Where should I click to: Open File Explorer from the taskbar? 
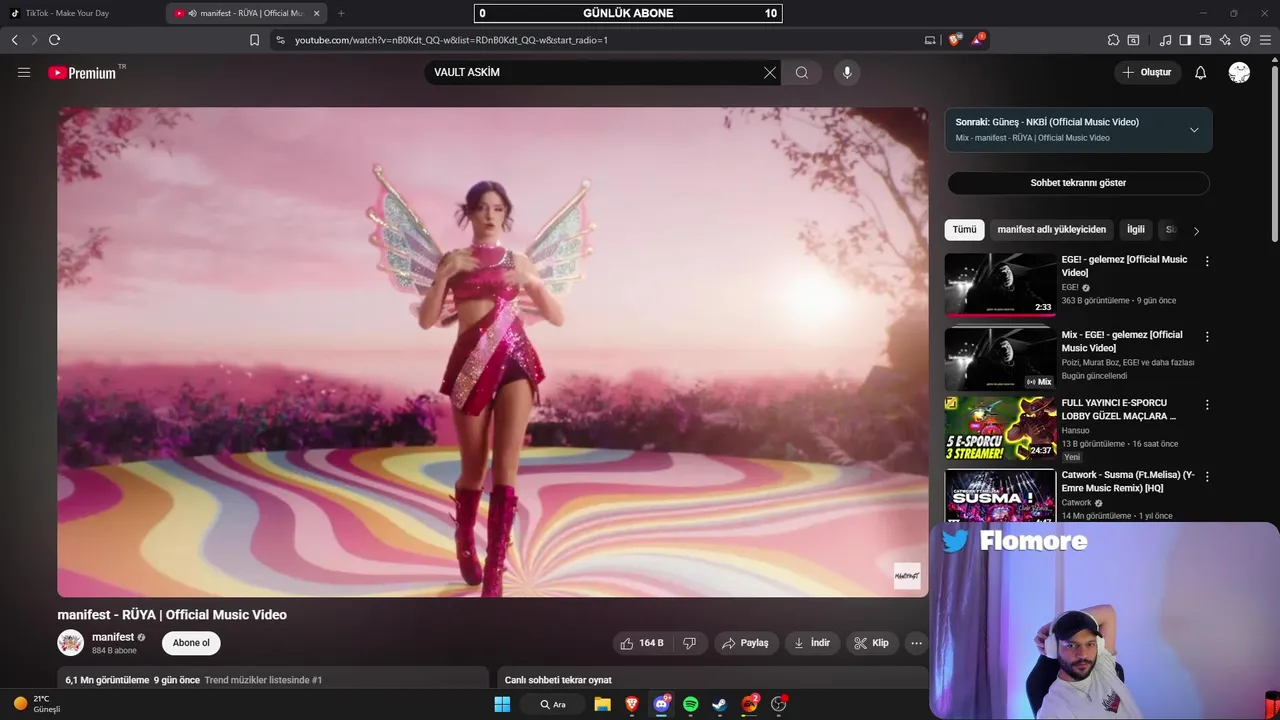pos(602,704)
